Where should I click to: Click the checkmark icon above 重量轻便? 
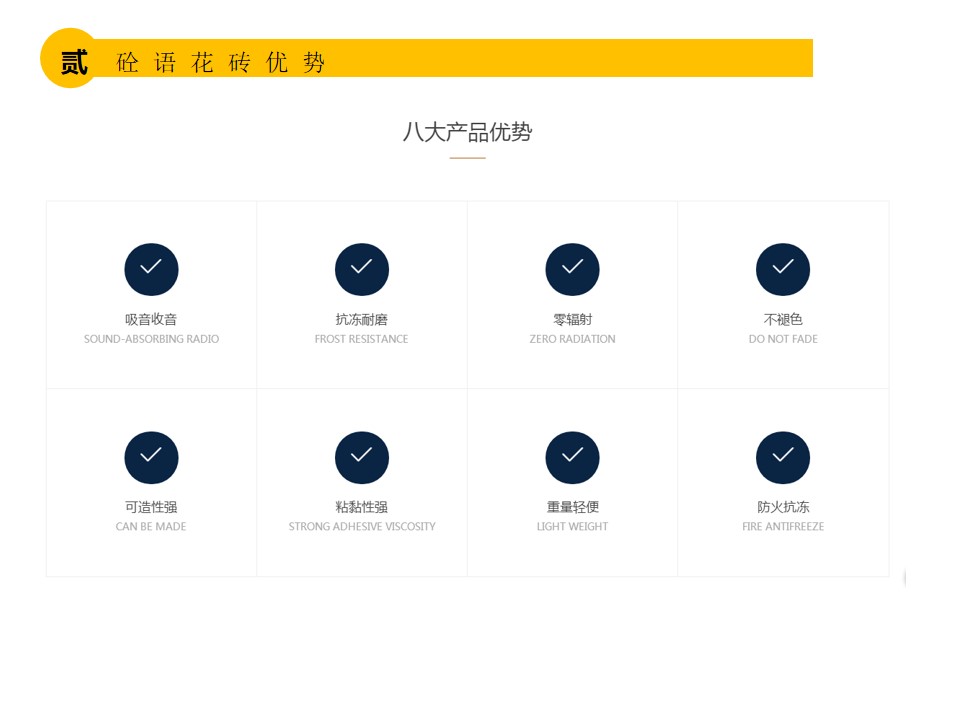coord(572,457)
